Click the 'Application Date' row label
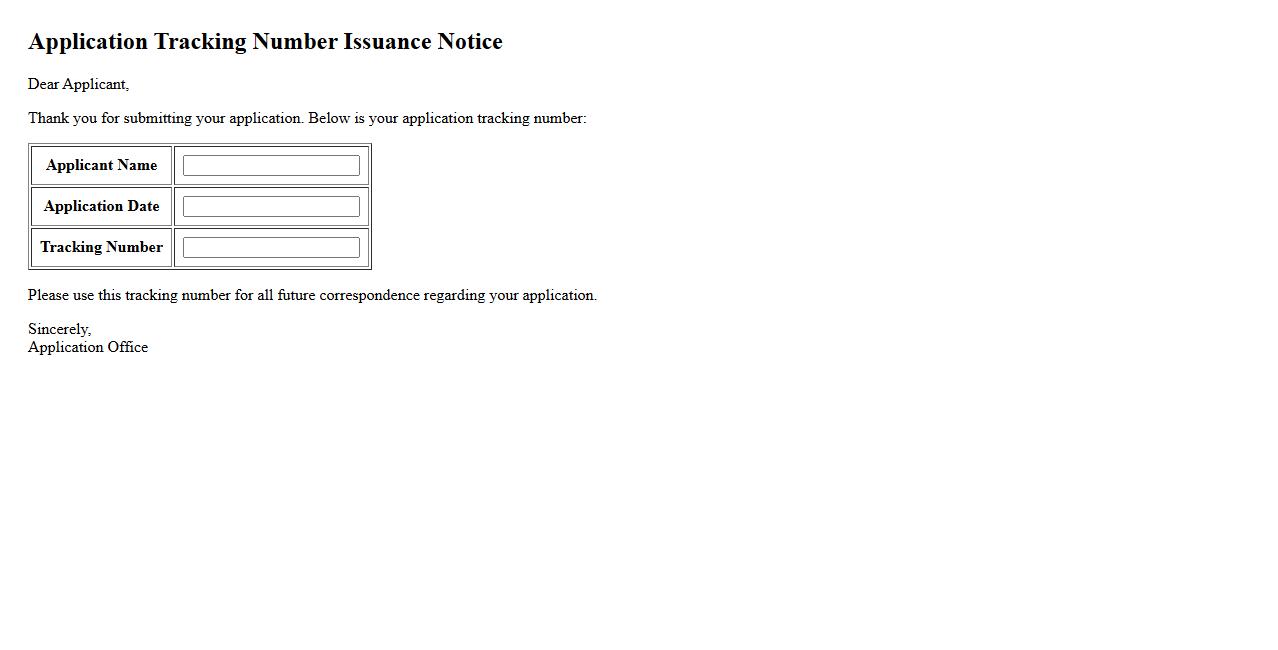 point(101,207)
